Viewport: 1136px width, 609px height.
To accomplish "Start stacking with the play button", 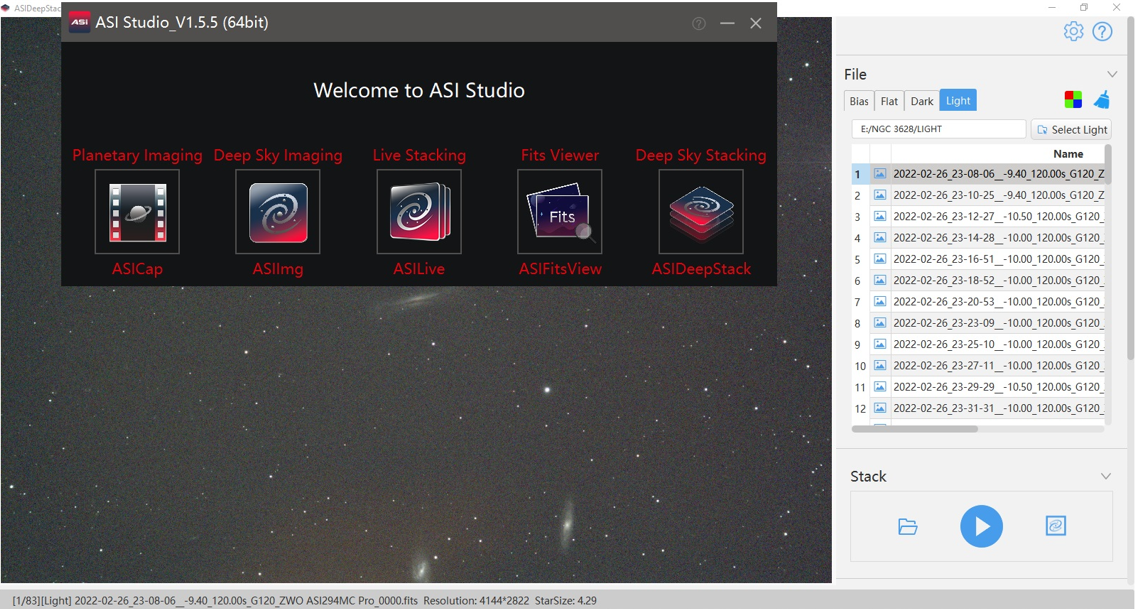I will click(981, 526).
